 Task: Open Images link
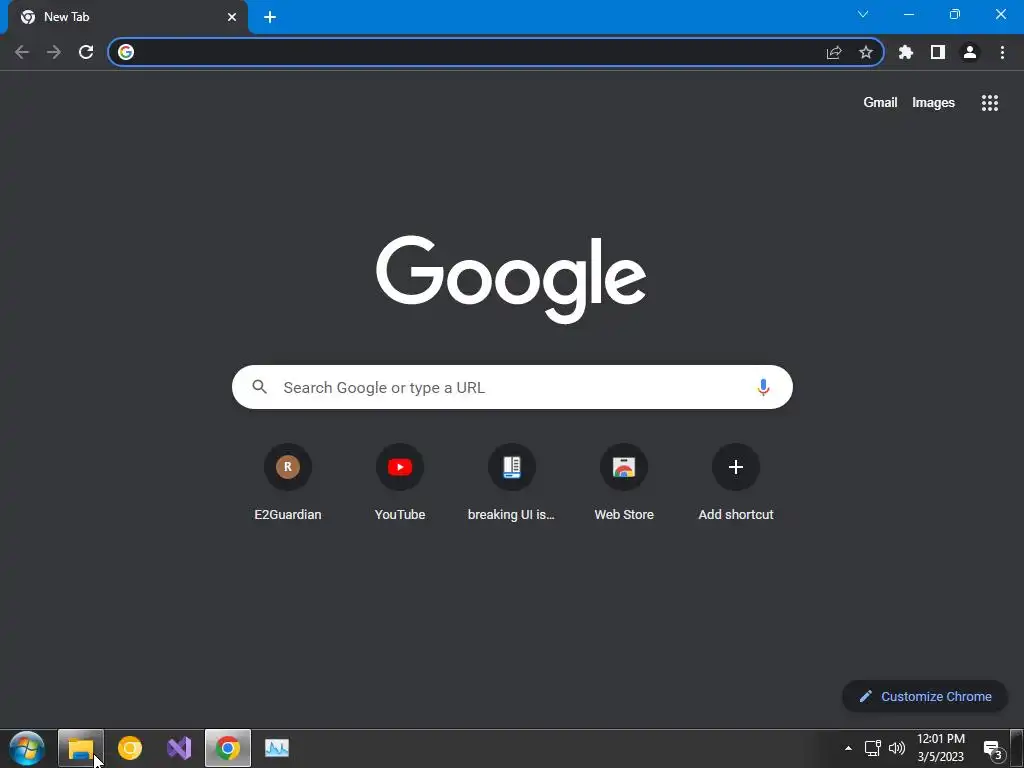933,103
